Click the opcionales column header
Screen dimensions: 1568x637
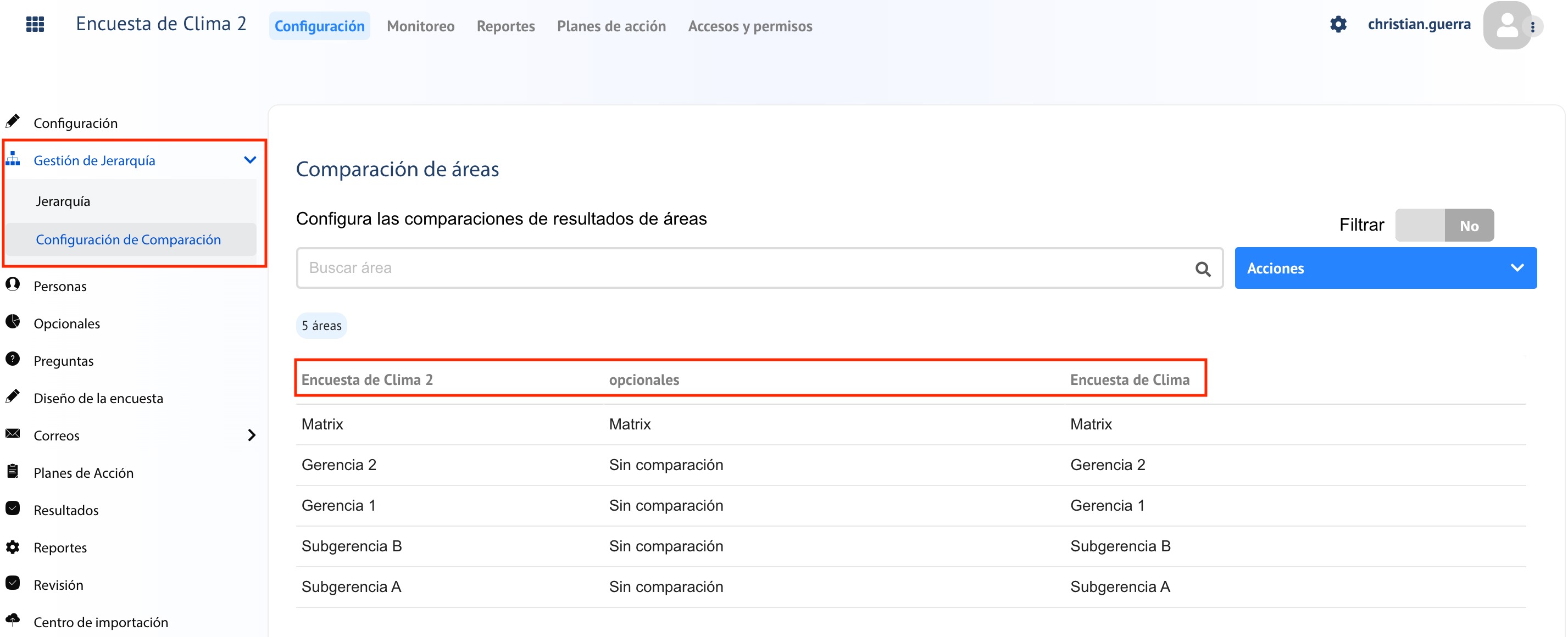643,379
